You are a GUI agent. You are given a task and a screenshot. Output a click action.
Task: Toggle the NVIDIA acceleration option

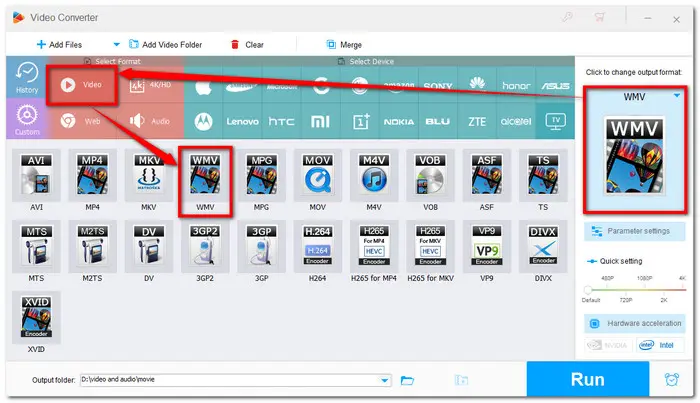point(608,345)
